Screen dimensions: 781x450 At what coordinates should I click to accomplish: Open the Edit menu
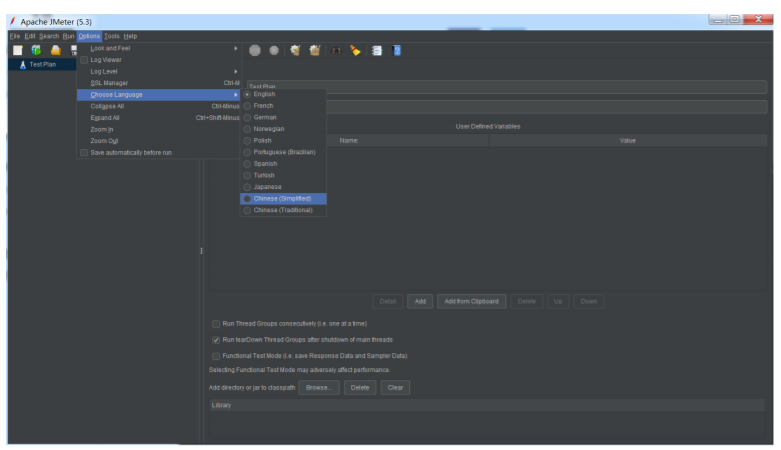30,36
